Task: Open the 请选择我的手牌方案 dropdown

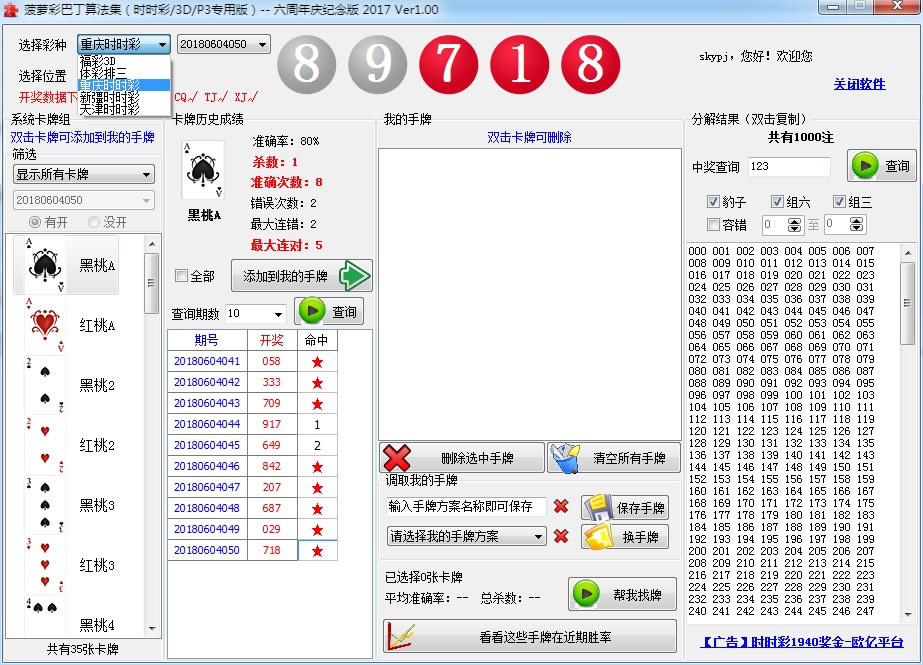Action: [466, 537]
